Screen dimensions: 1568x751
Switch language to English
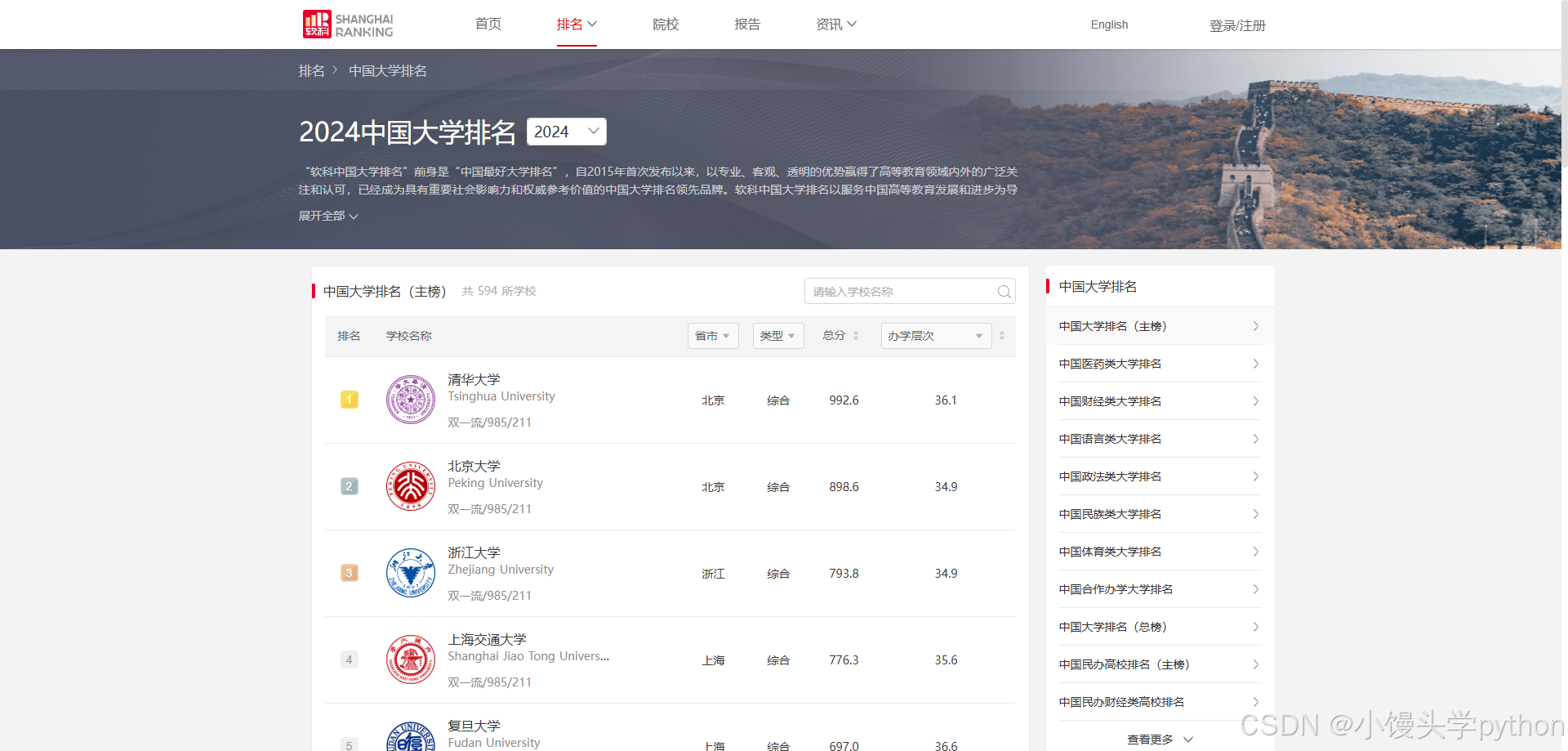(1109, 25)
